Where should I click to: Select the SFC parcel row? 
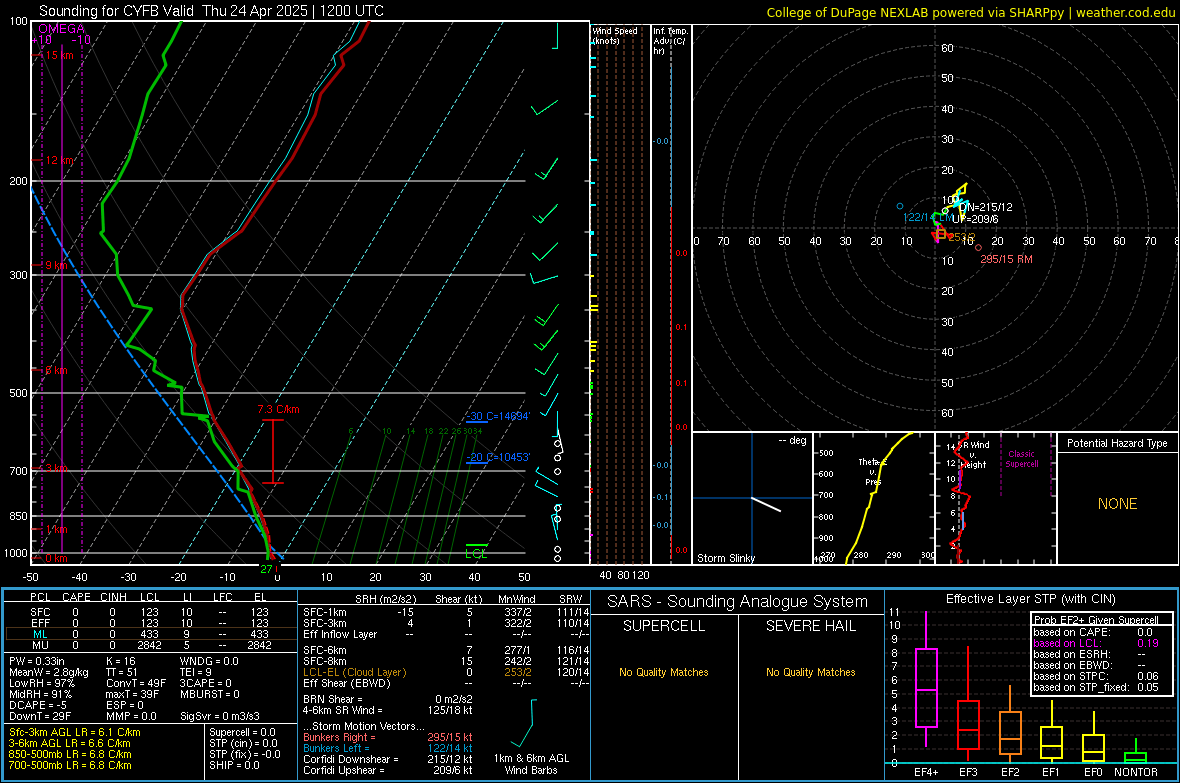pos(149,612)
